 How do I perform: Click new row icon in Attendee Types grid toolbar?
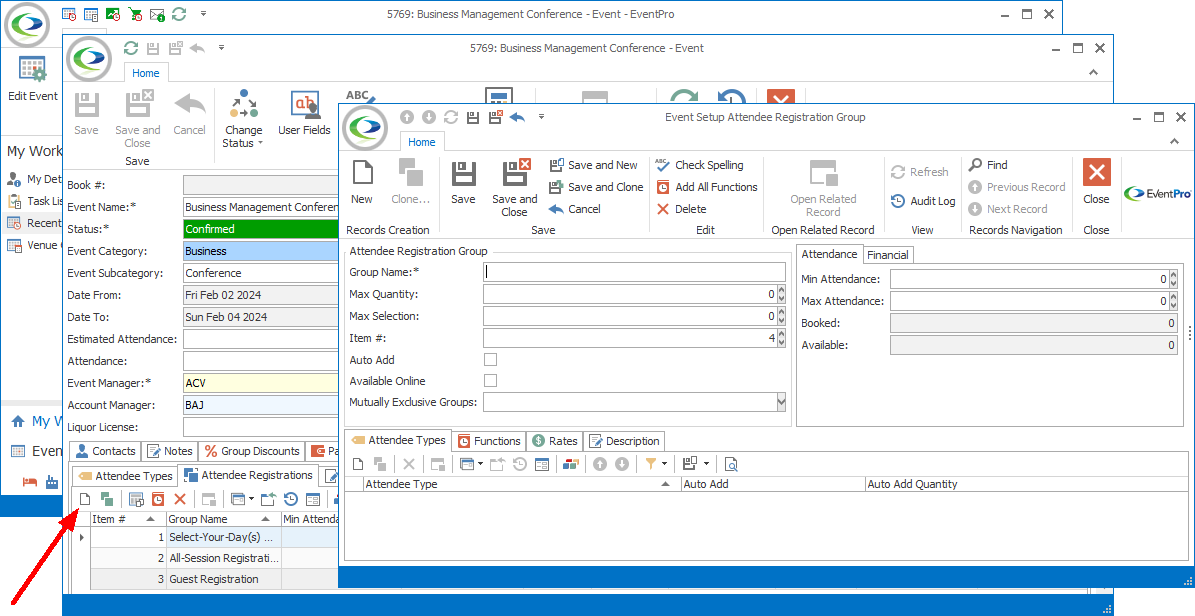(358, 464)
